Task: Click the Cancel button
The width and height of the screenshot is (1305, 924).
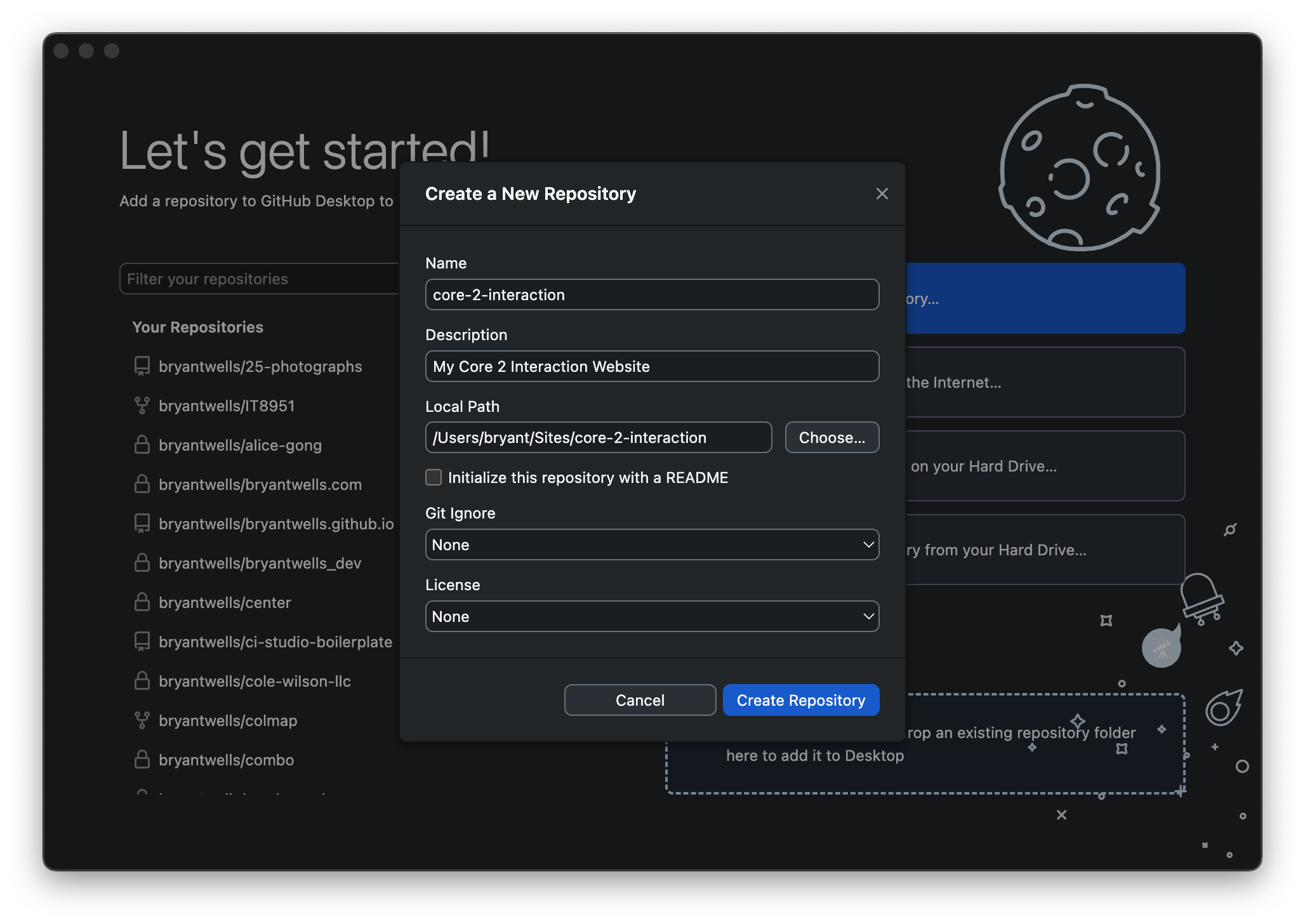Action: coord(640,700)
